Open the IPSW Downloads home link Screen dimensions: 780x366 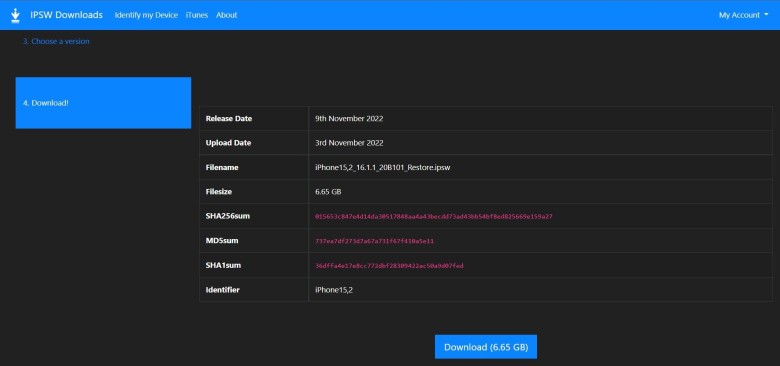66,15
